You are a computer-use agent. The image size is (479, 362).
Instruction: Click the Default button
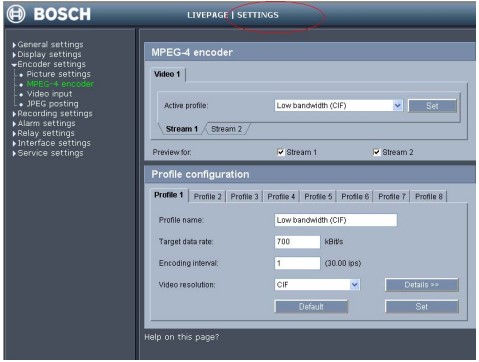(311, 307)
